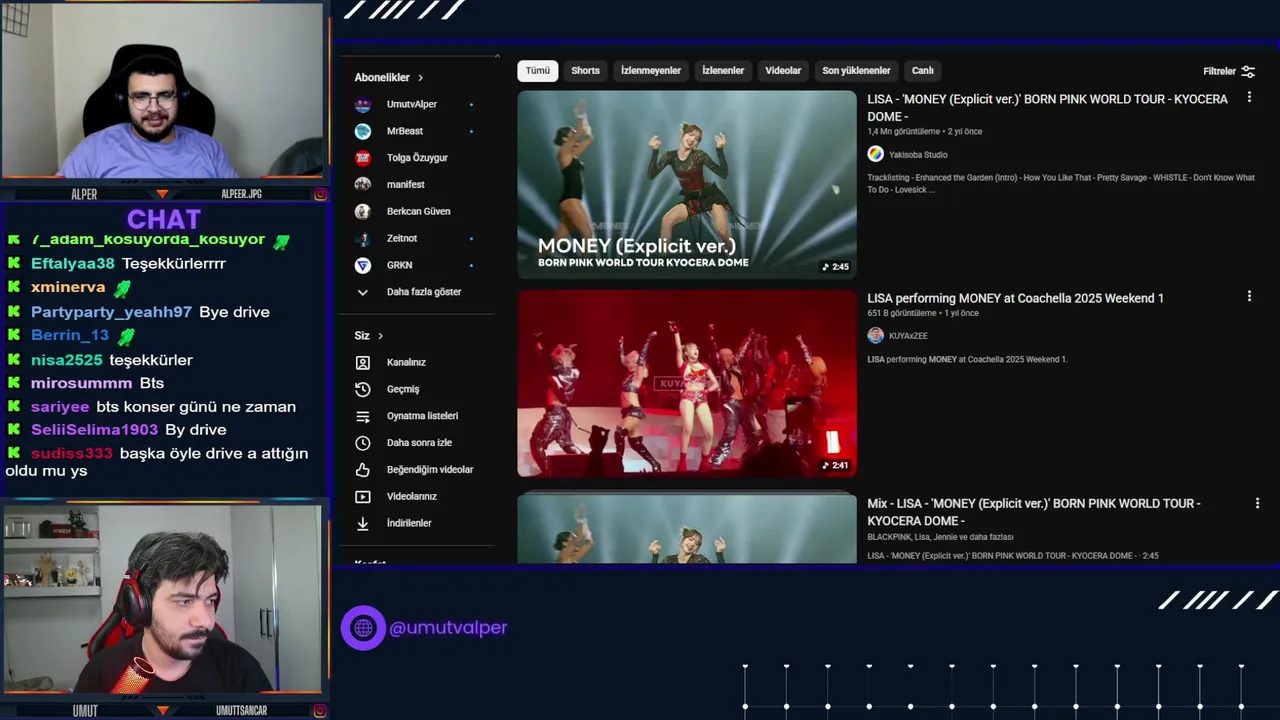Click chat username Berrin_13
This screenshot has width=1280, height=720.
click(70, 336)
